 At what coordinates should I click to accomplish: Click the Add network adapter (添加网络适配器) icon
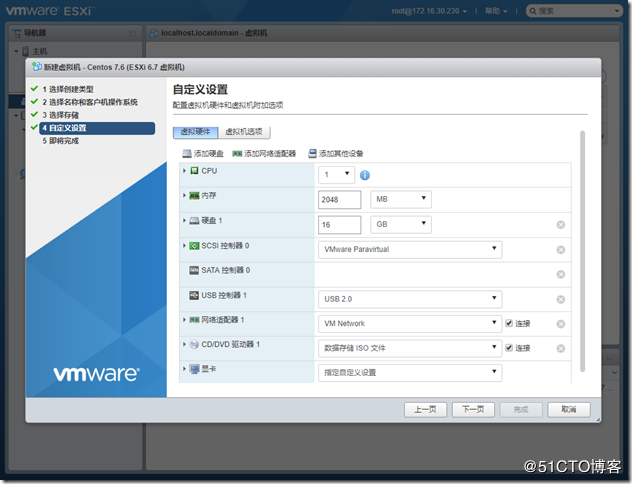click(x=237, y=154)
